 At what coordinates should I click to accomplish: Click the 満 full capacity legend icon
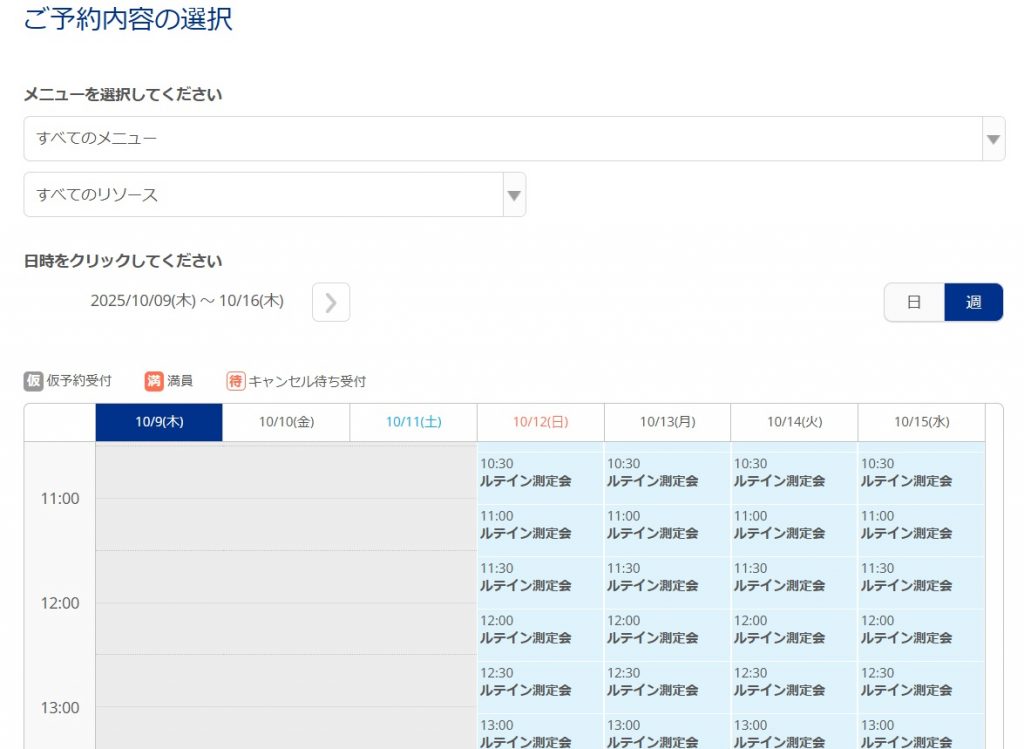(154, 381)
